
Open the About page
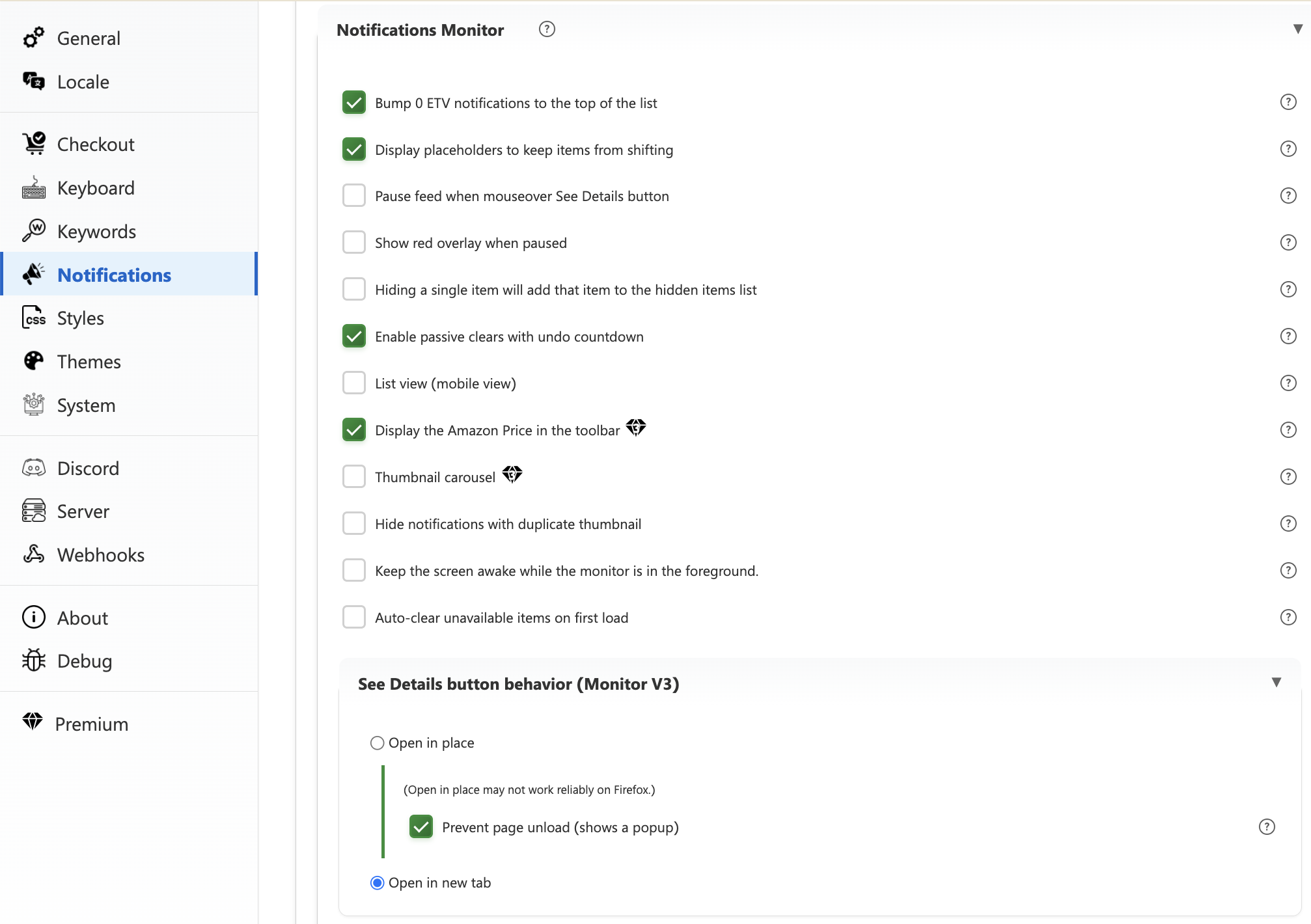(x=82, y=618)
